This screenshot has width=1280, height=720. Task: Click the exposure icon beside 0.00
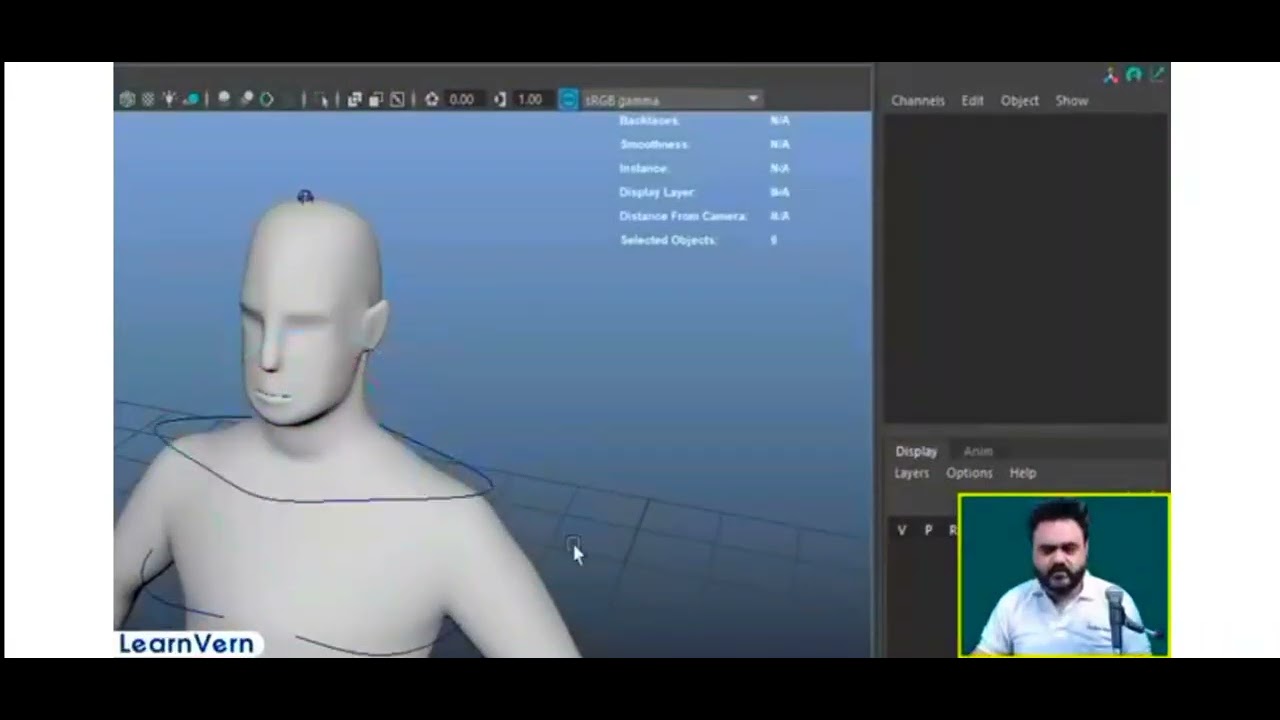pyautogui.click(x=432, y=99)
